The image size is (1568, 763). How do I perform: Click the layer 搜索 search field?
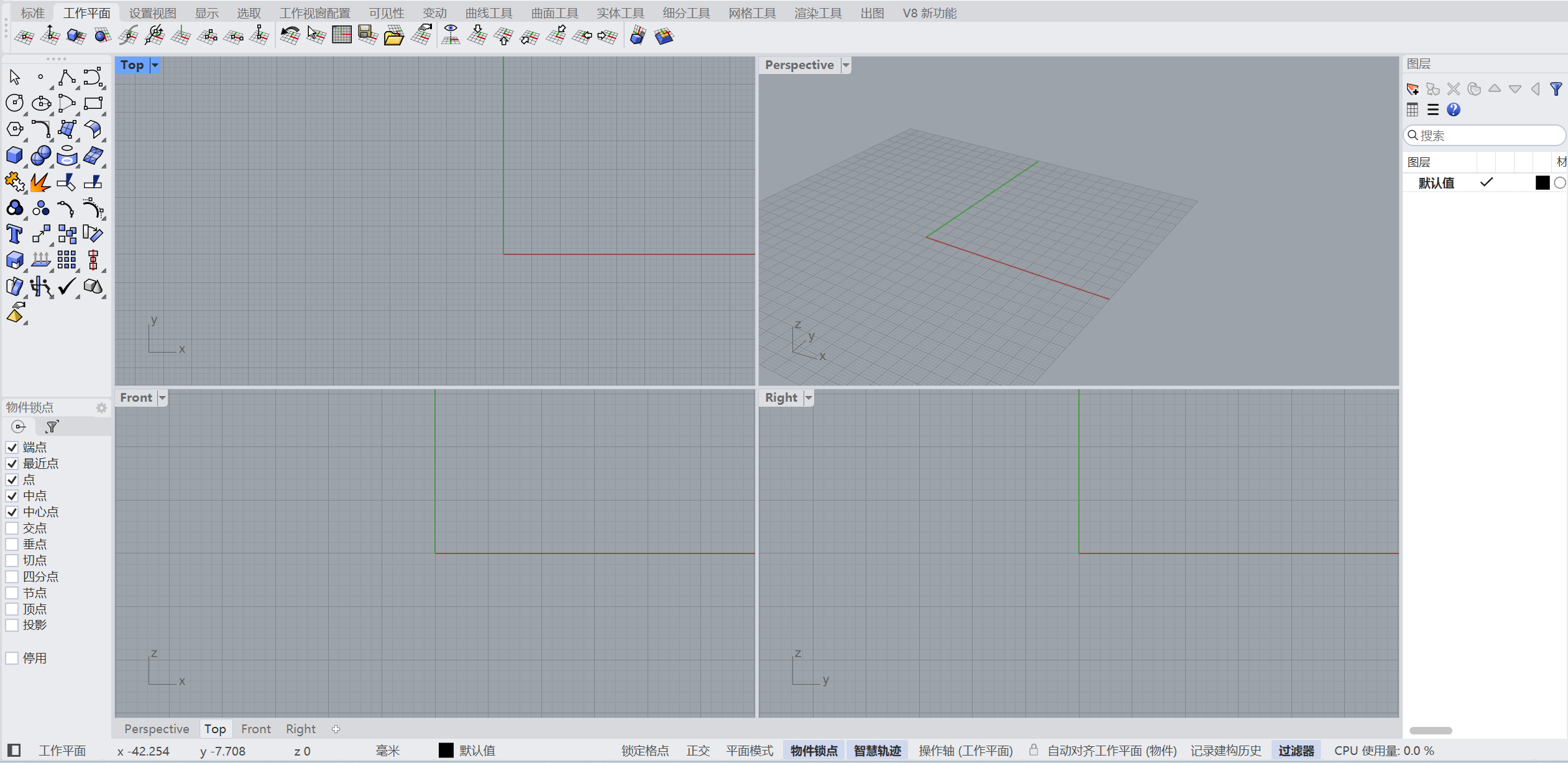1485,135
